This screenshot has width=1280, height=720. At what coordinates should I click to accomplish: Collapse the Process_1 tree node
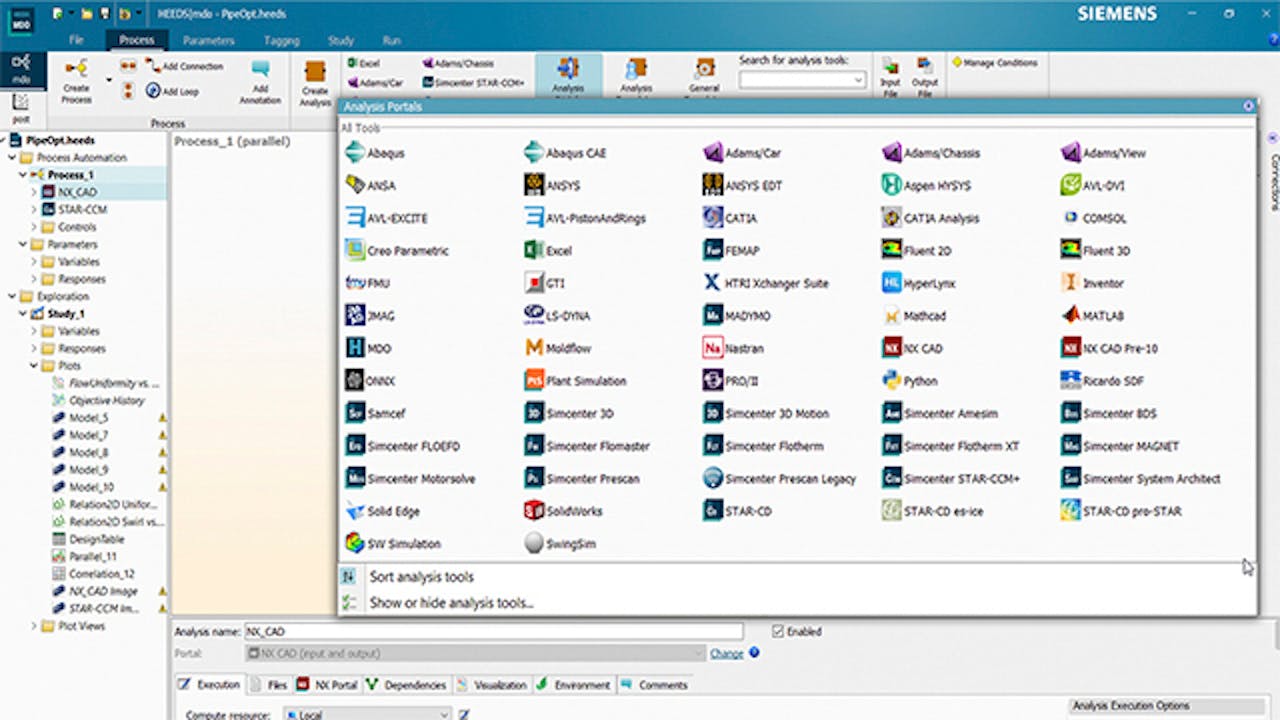pos(23,175)
